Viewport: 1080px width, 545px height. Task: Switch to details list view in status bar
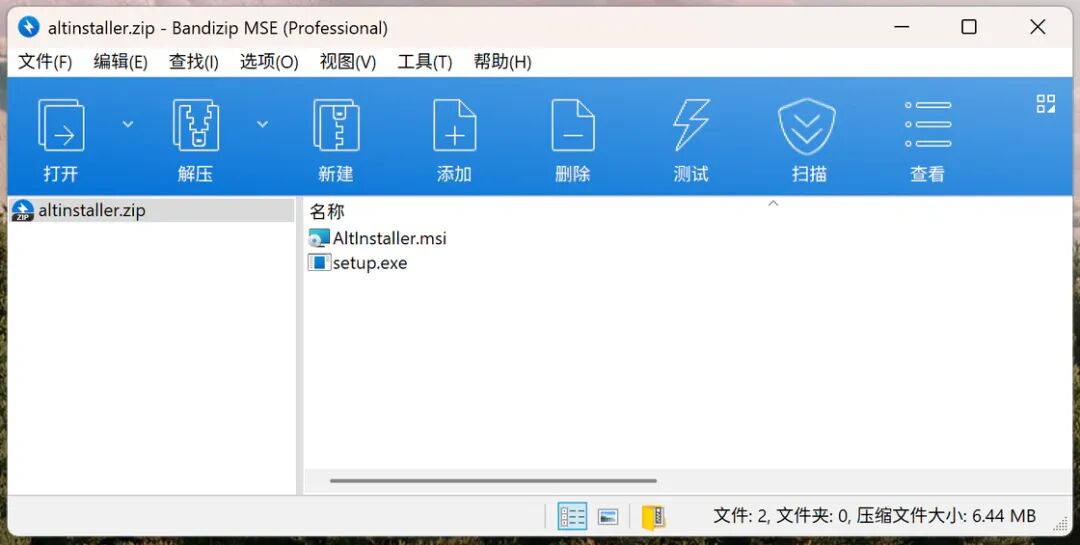[572, 516]
